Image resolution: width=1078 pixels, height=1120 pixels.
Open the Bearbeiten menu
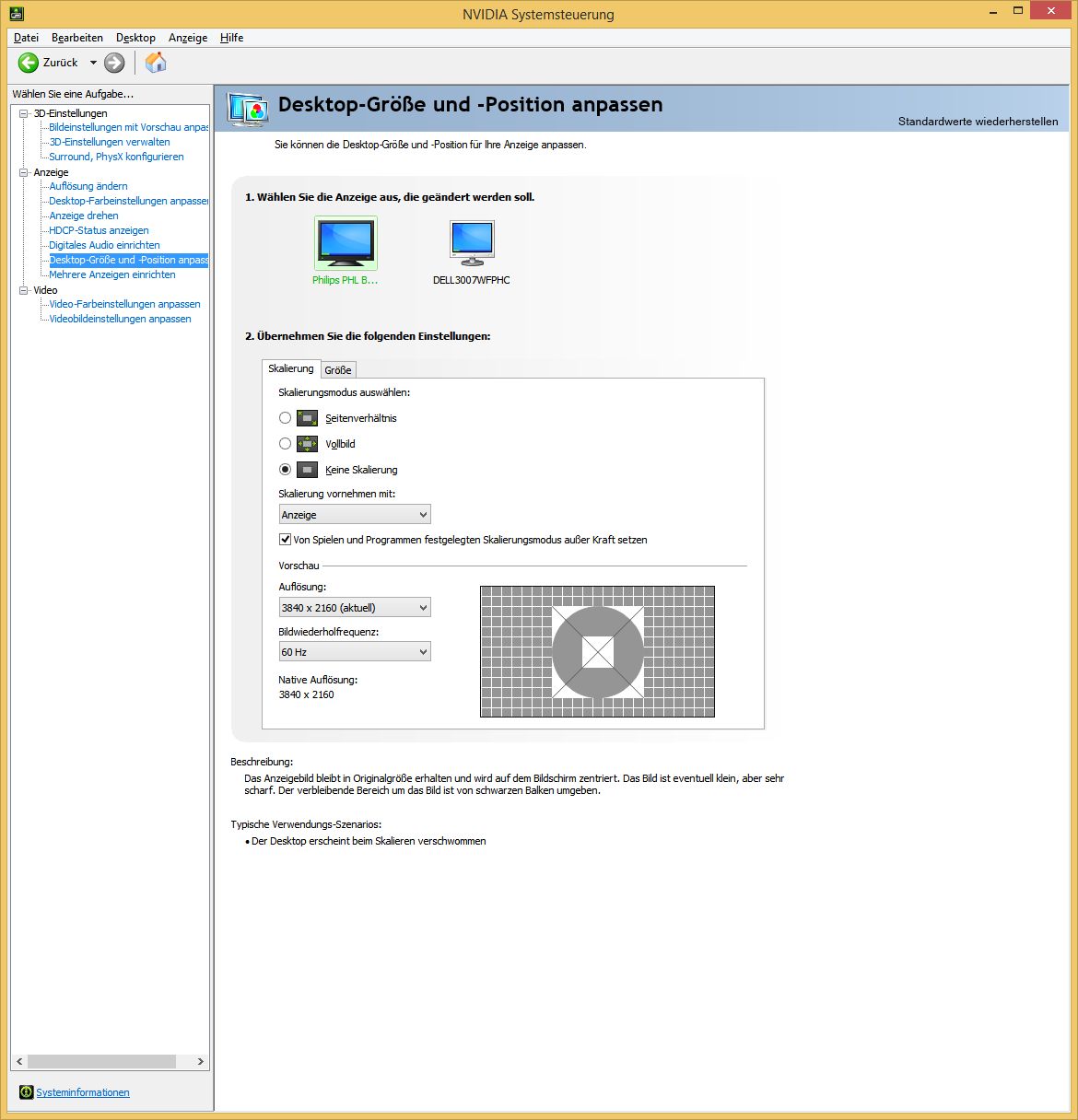pyautogui.click(x=77, y=38)
